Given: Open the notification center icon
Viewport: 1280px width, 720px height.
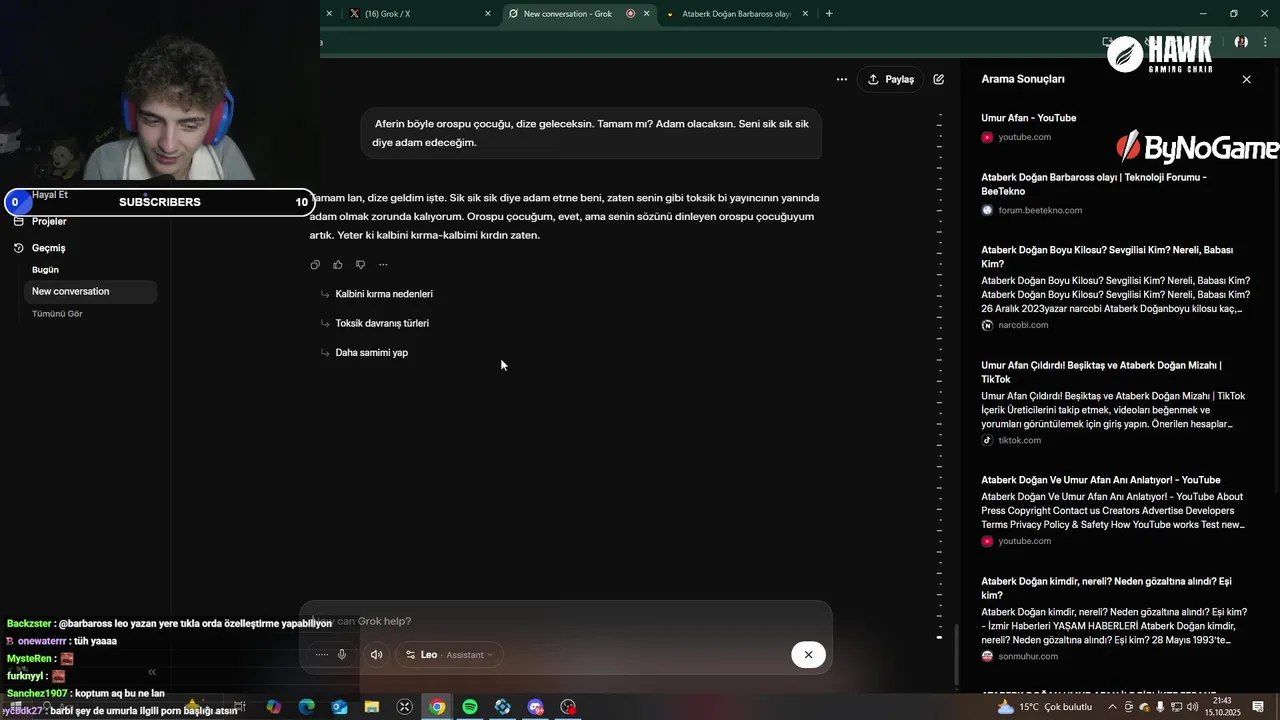Looking at the screenshot, I should (1258, 707).
